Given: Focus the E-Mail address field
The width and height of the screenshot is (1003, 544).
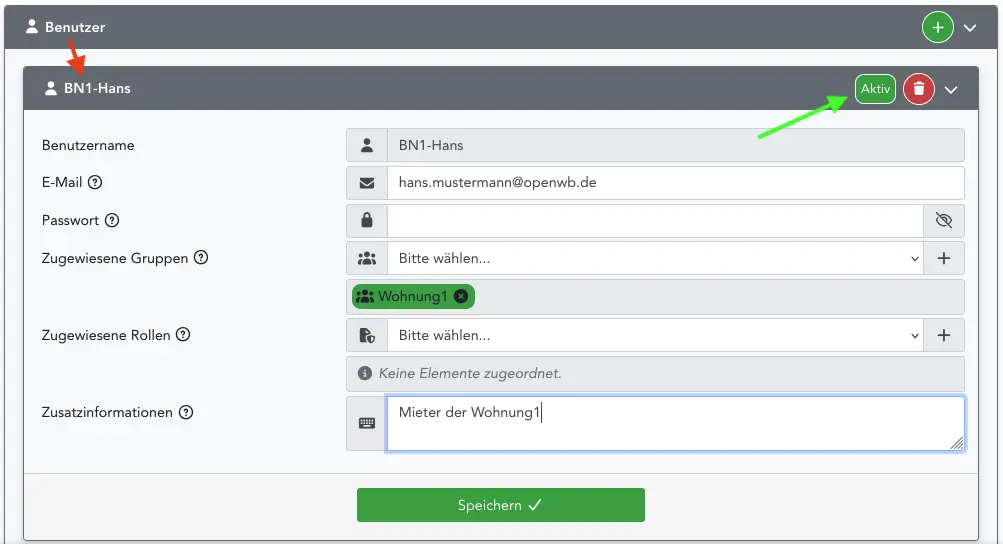Looking at the screenshot, I should 675,183.
